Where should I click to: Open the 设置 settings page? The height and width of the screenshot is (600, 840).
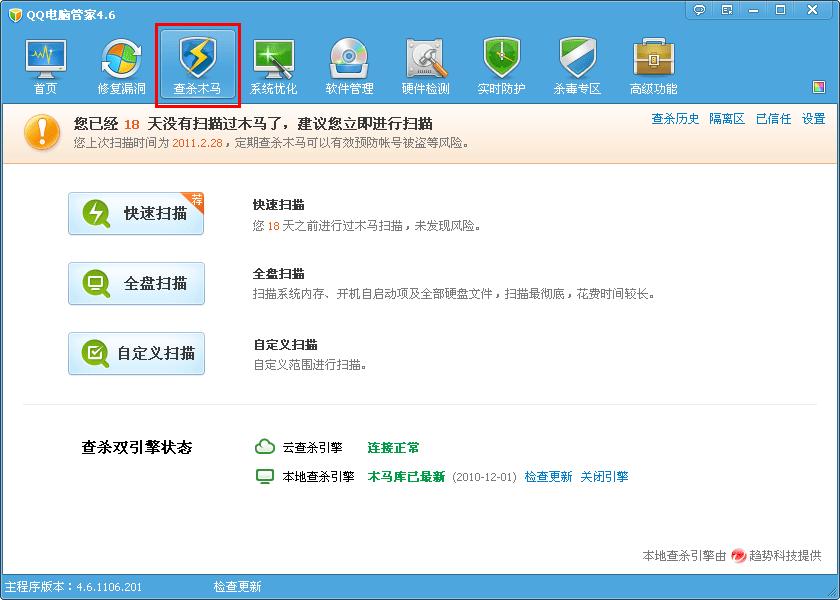(814, 118)
